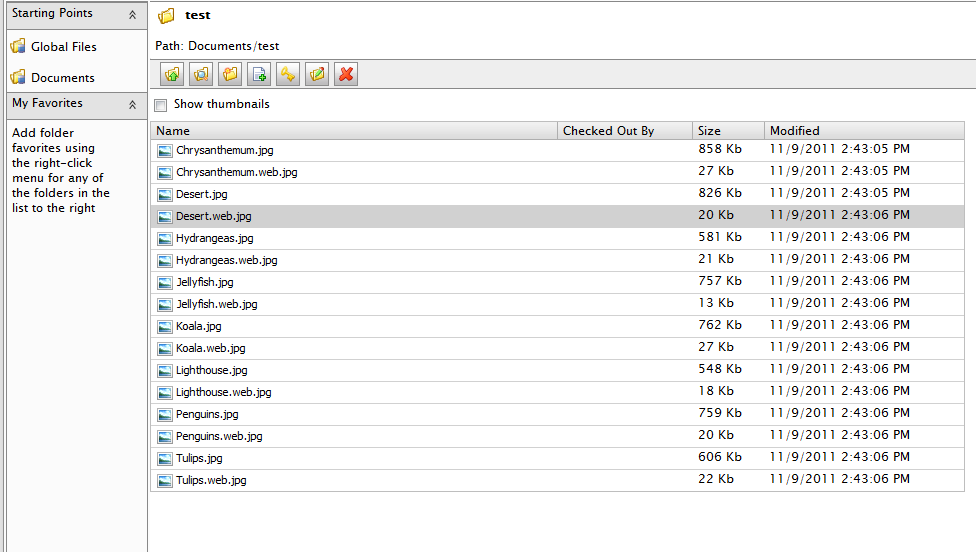The width and height of the screenshot is (976, 552).
Task: Click the red X delete icon
Action: 346,74
